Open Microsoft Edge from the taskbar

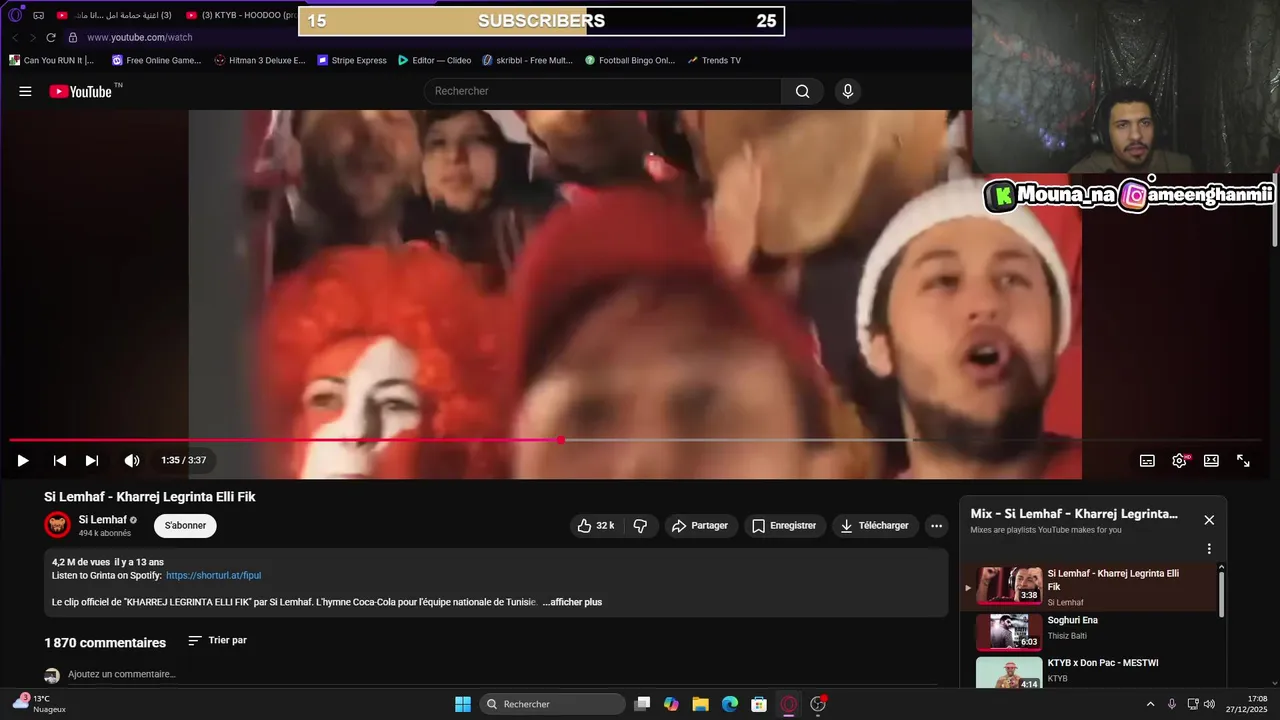(x=730, y=704)
